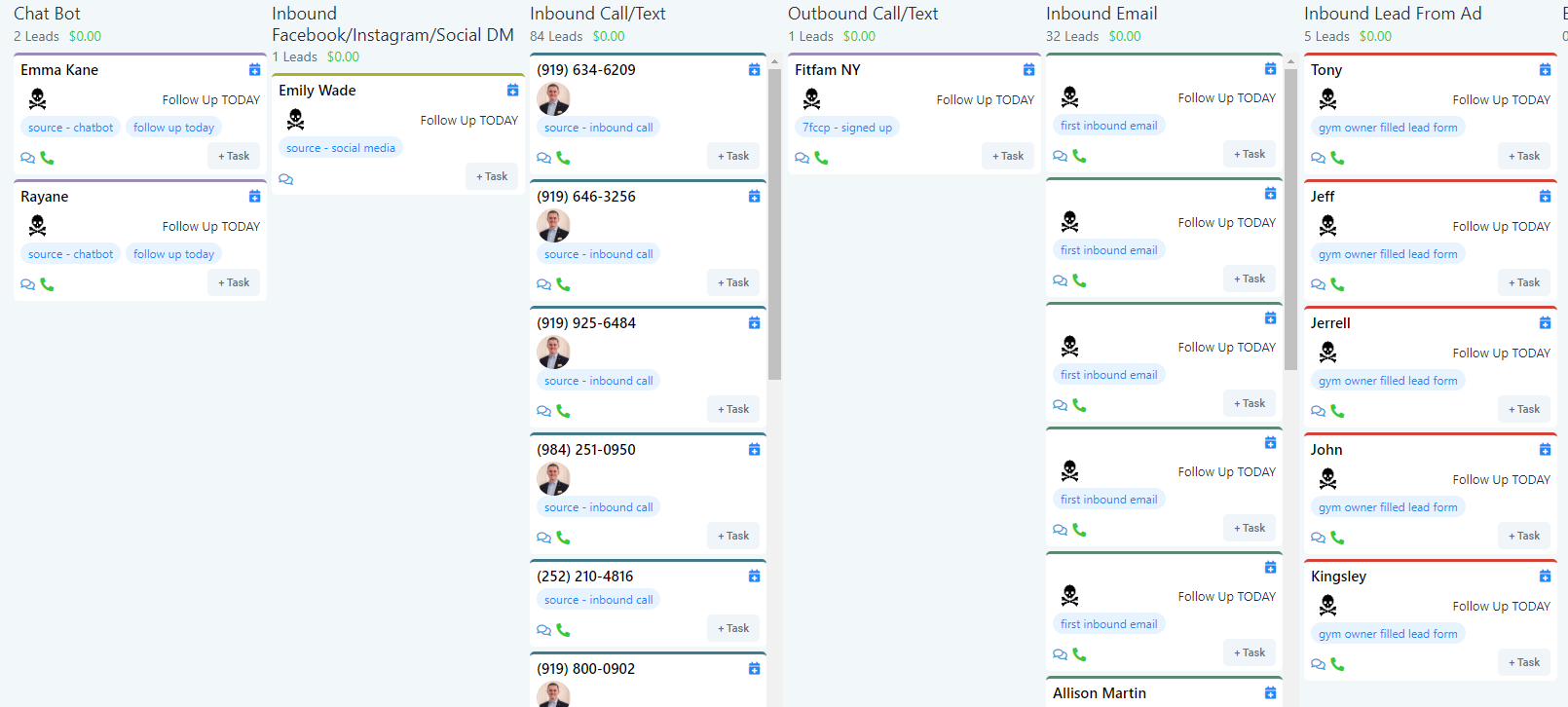Viewport: 1568px width, 707px height.
Task: Click the calendar icon on Allison Martin's card
Action: [x=1270, y=693]
